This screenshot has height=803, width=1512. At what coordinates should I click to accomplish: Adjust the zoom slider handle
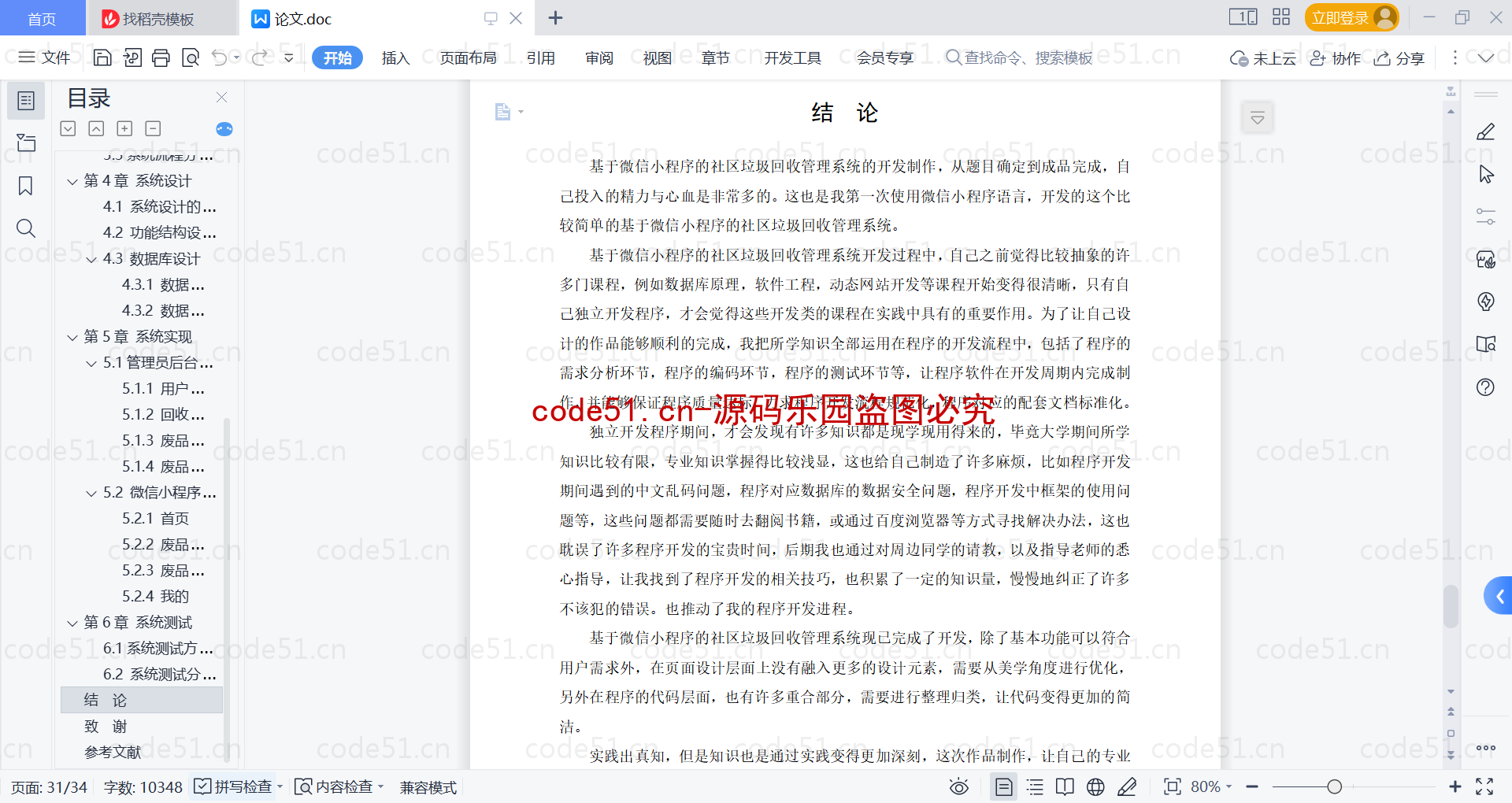click(1334, 786)
